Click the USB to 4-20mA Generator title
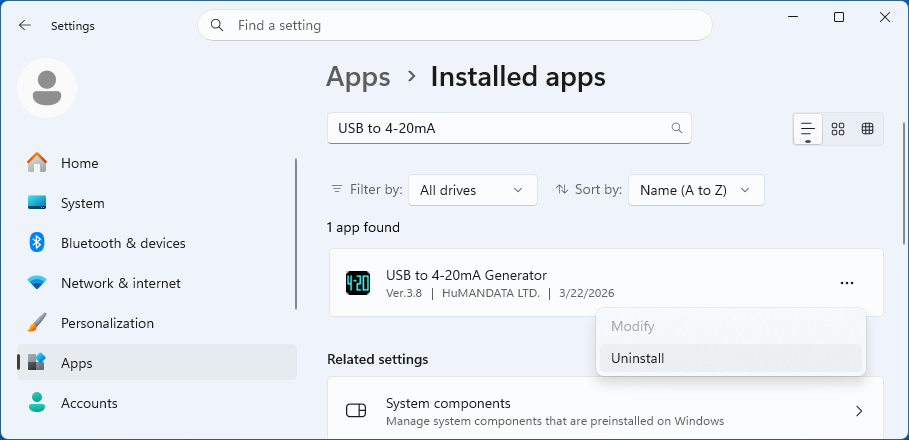909x440 pixels. [467, 275]
